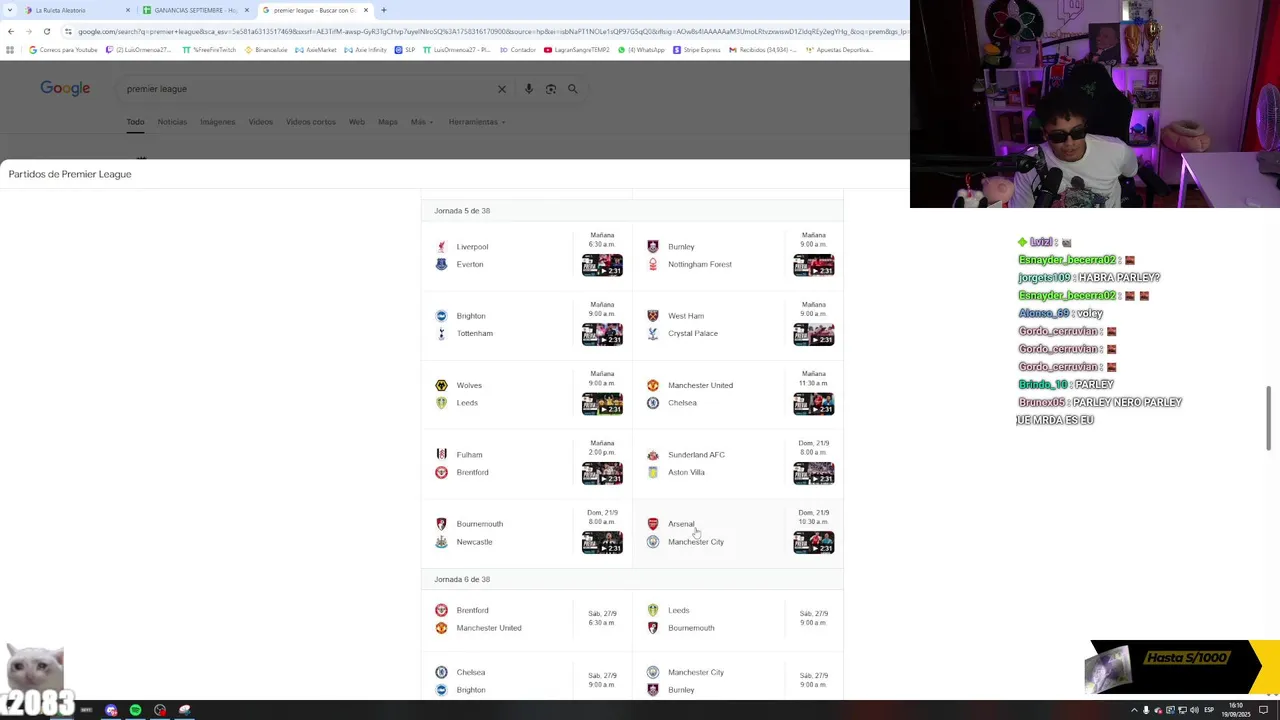Click the Tottenham team name
This screenshot has height=720, width=1280.
click(474, 334)
